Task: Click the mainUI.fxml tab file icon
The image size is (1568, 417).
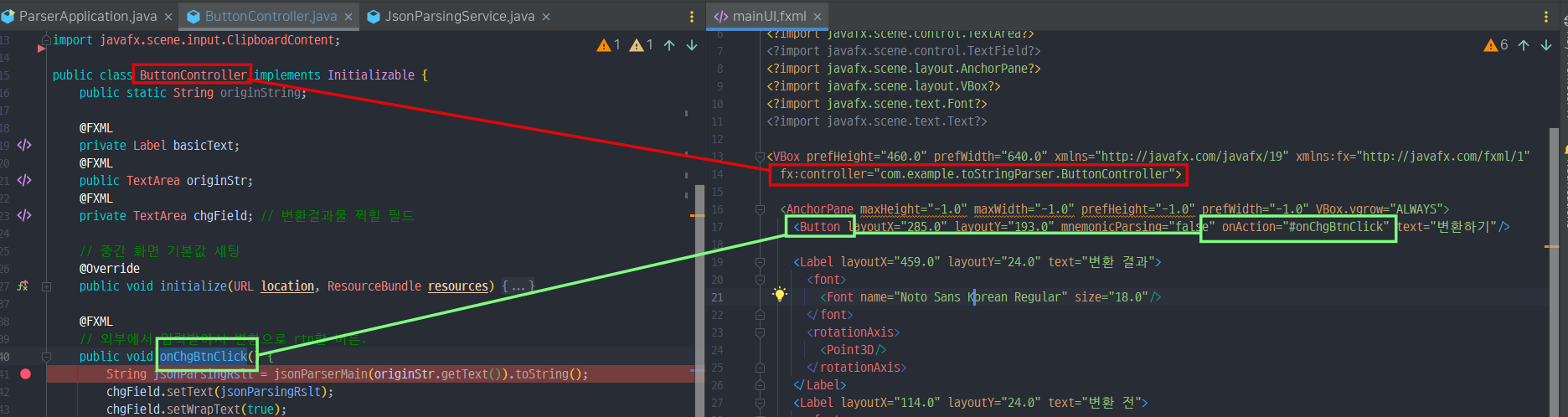Action: (720, 16)
